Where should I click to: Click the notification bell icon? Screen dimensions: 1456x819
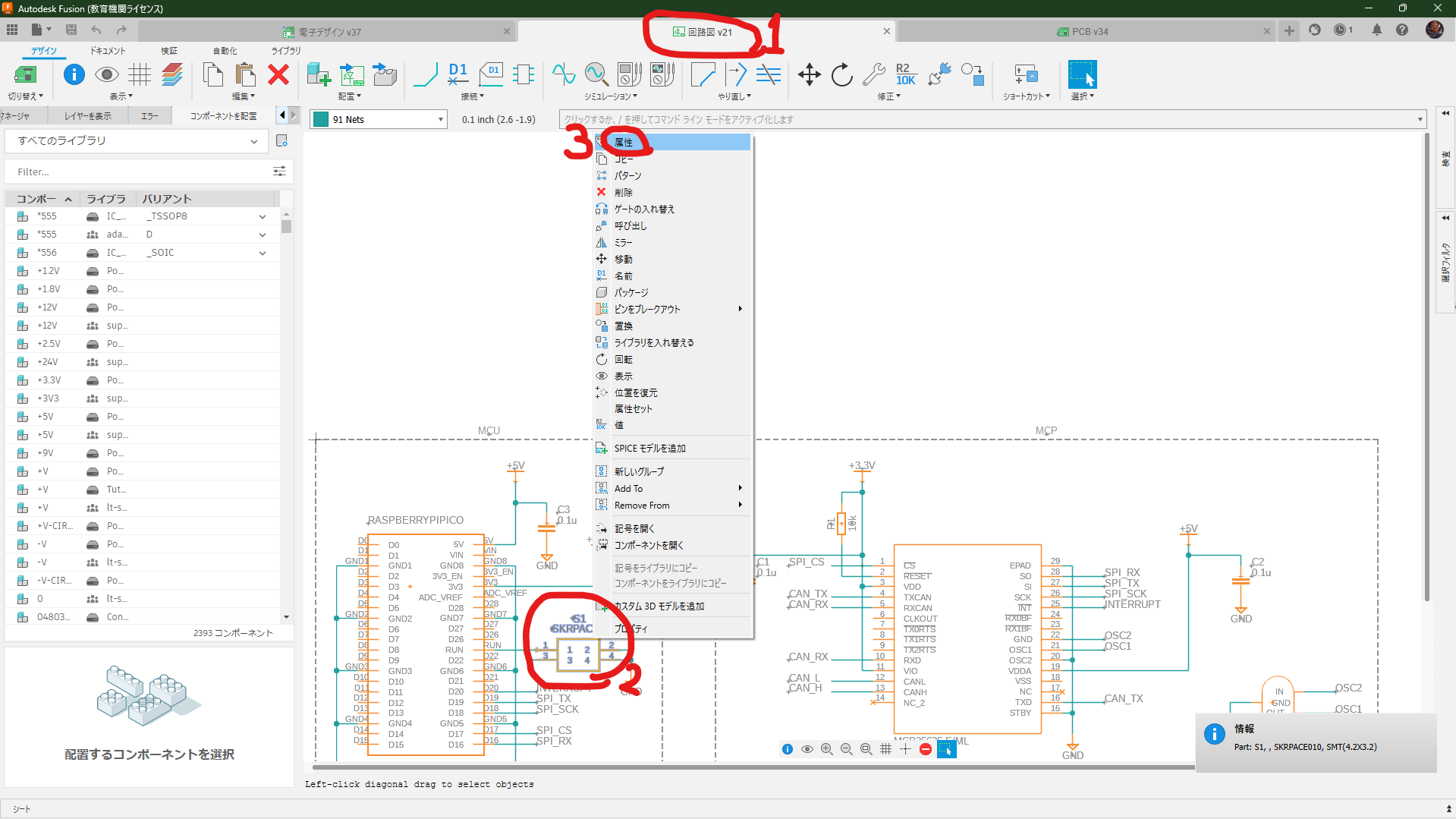point(1376,30)
